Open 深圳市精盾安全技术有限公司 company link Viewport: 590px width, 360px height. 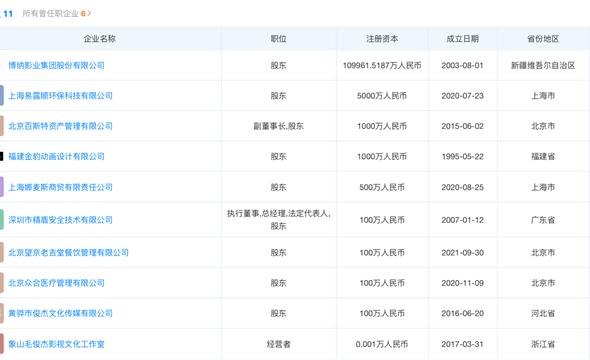(61, 220)
